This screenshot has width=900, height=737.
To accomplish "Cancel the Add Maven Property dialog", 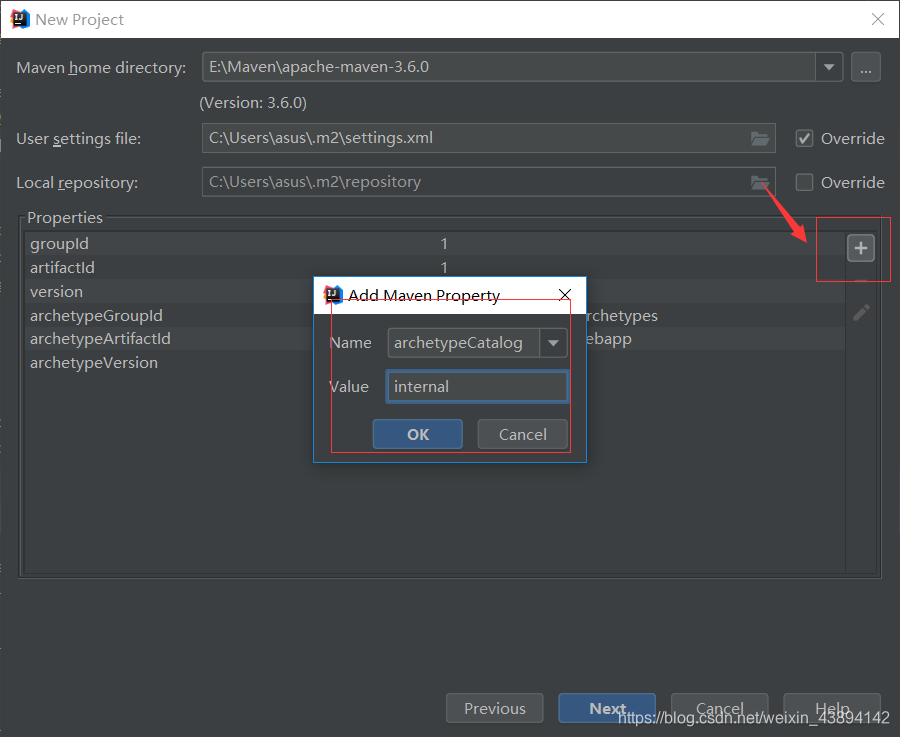I will coord(522,435).
